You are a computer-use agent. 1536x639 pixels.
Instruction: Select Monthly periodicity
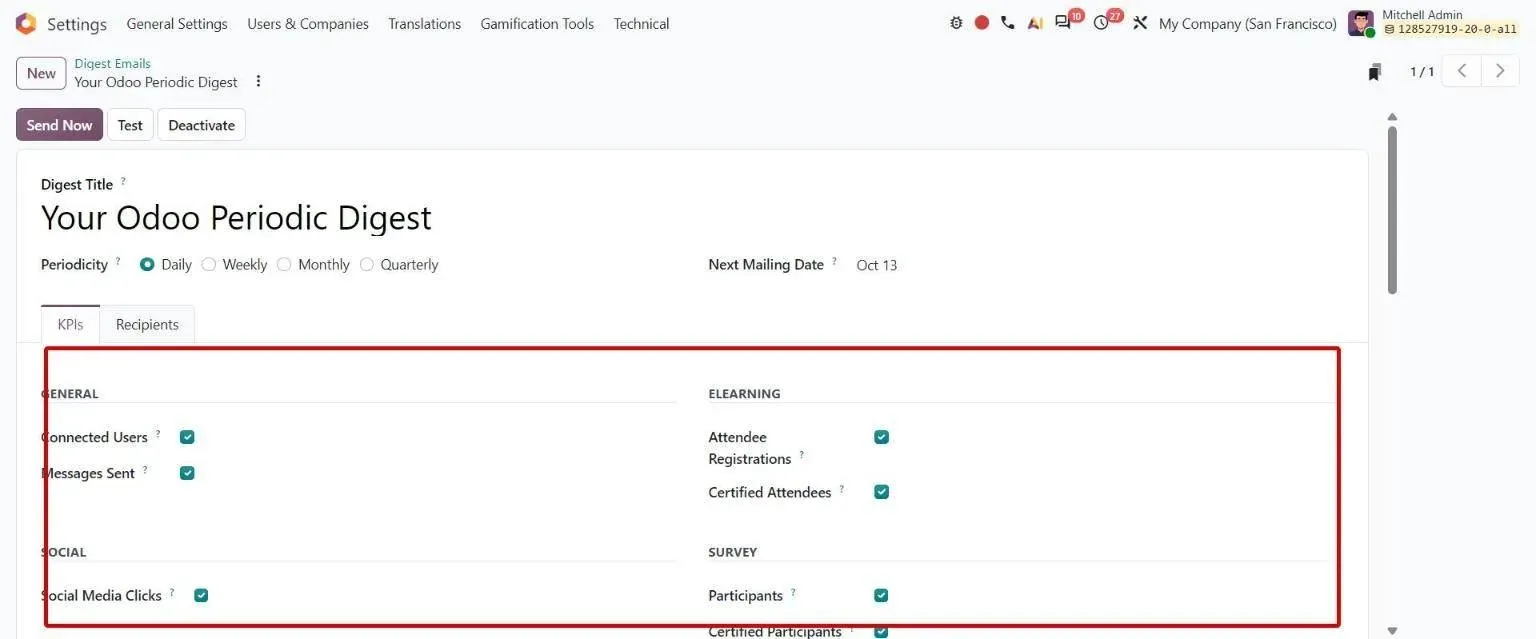point(284,265)
